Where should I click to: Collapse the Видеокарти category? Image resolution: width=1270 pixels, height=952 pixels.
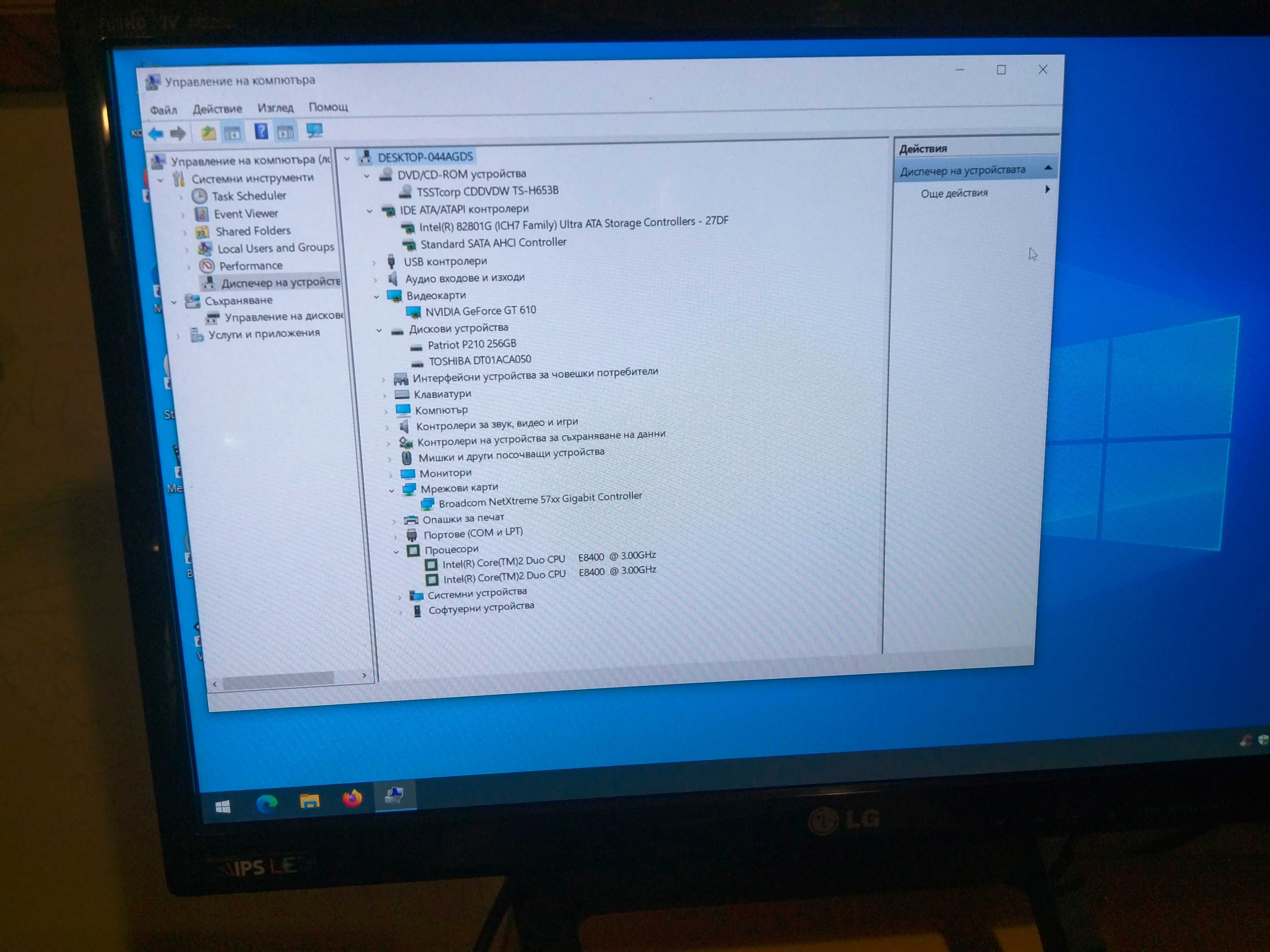pyautogui.click(x=377, y=297)
